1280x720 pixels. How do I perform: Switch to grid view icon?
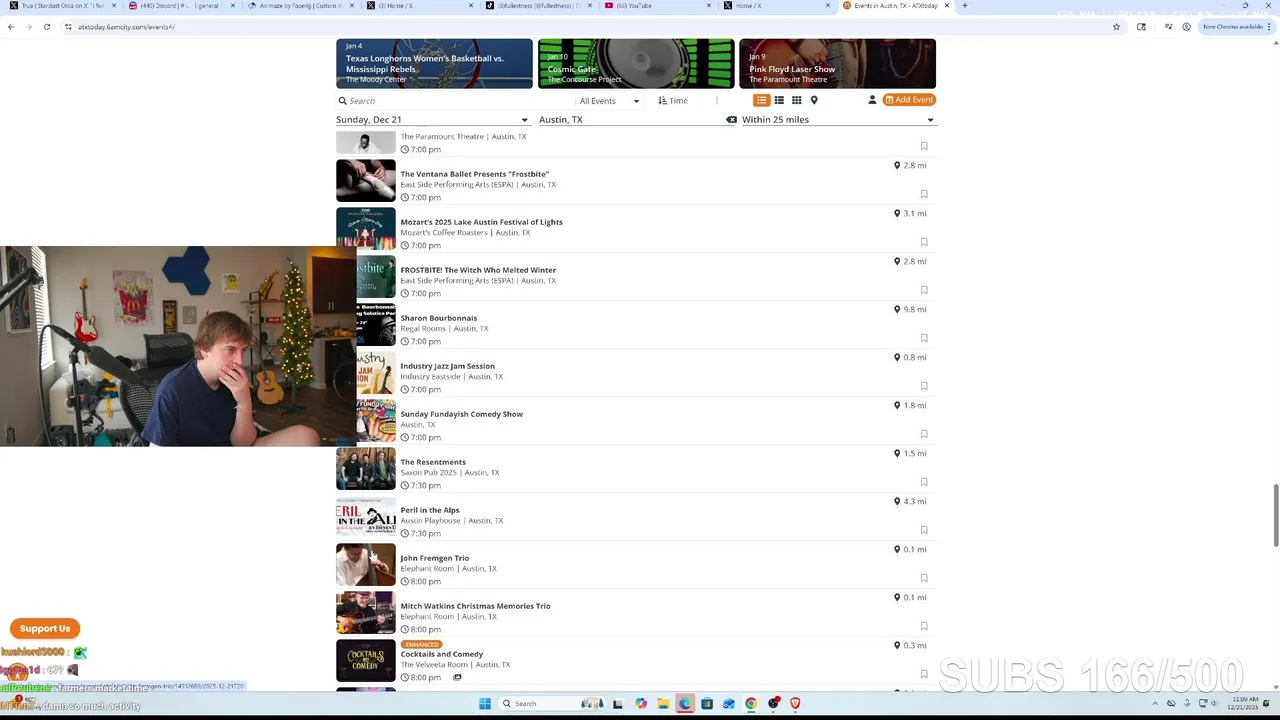coord(797,100)
